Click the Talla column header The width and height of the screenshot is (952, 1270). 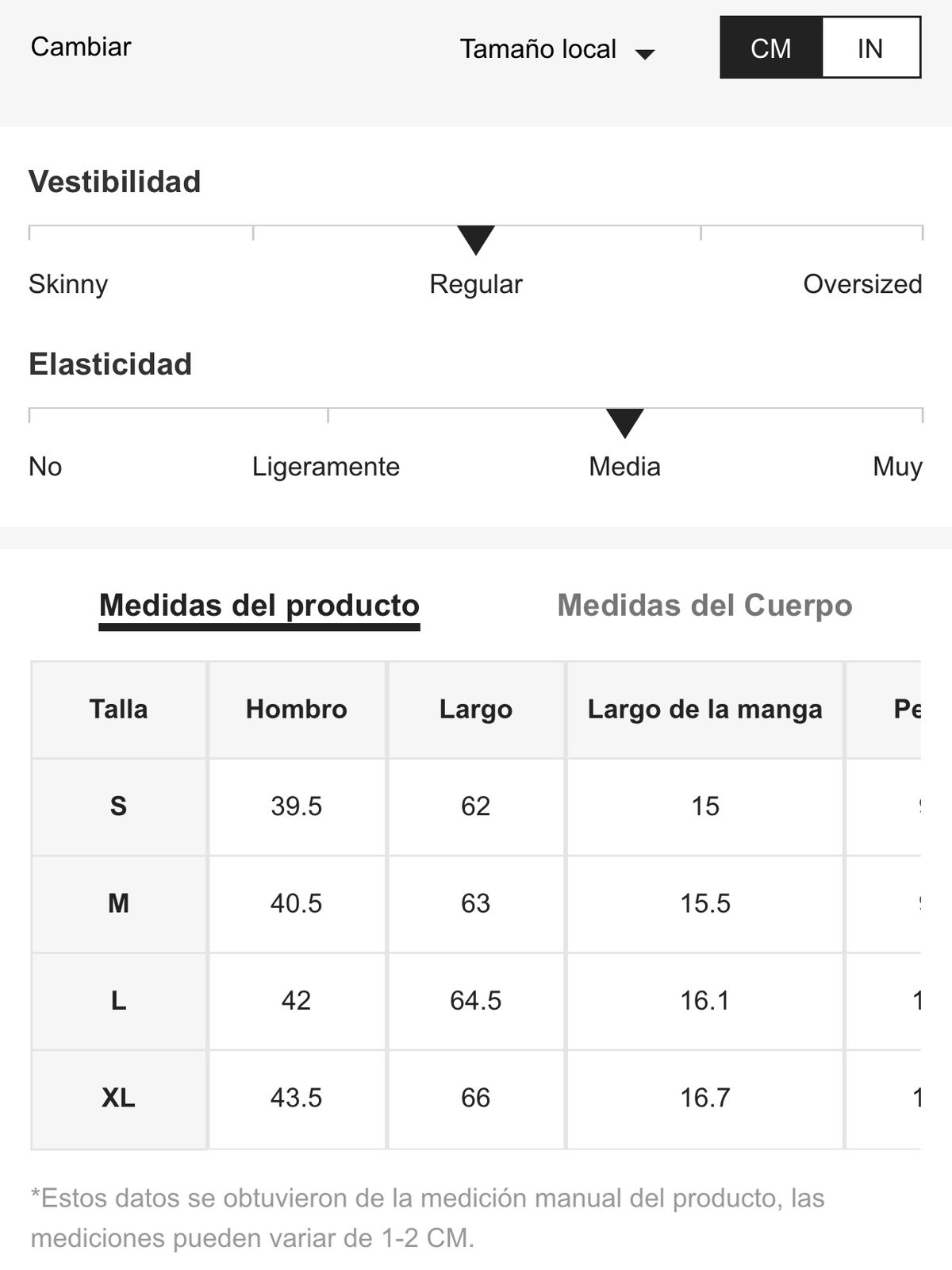(x=118, y=709)
